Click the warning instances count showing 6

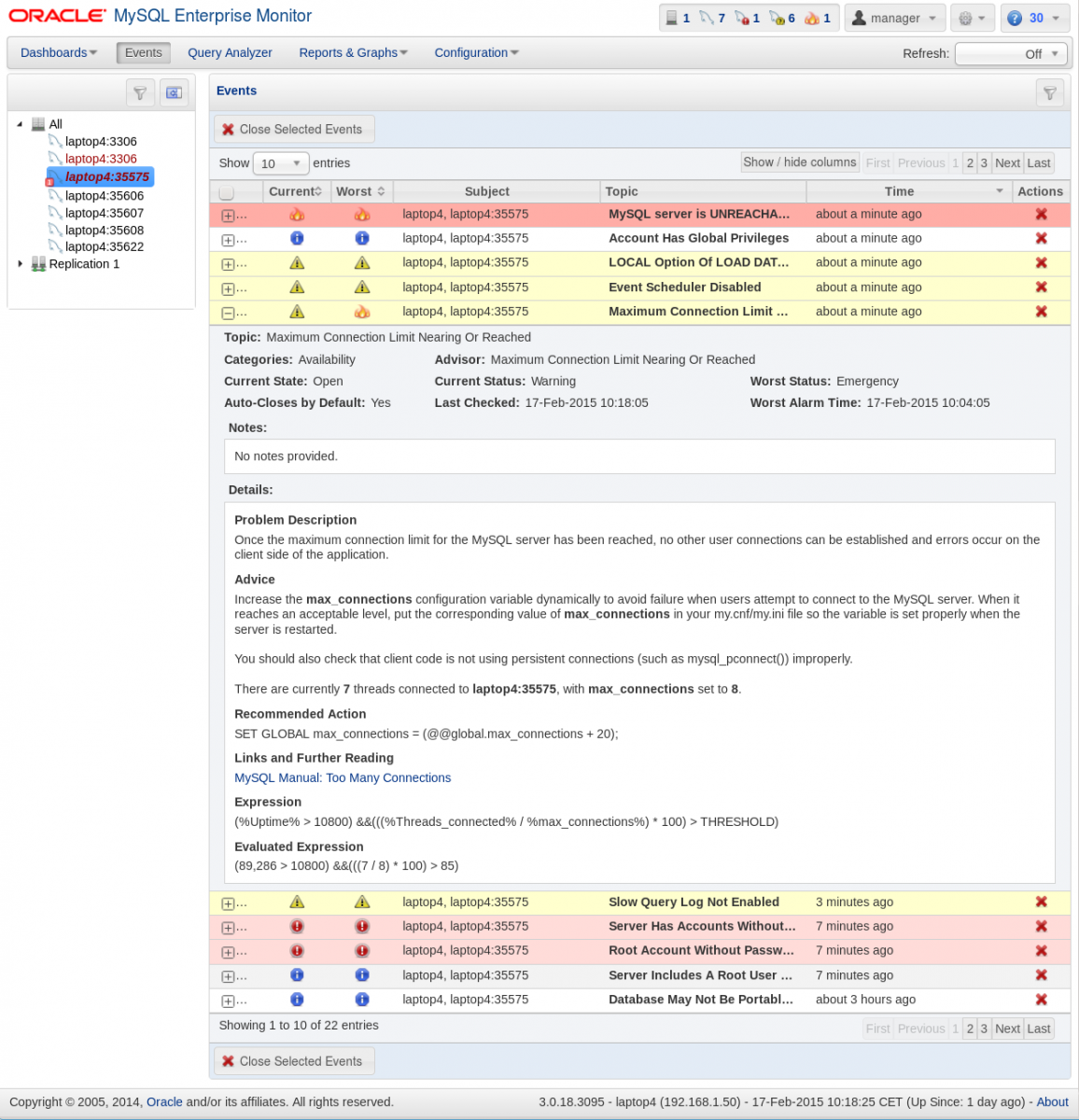tap(782, 18)
